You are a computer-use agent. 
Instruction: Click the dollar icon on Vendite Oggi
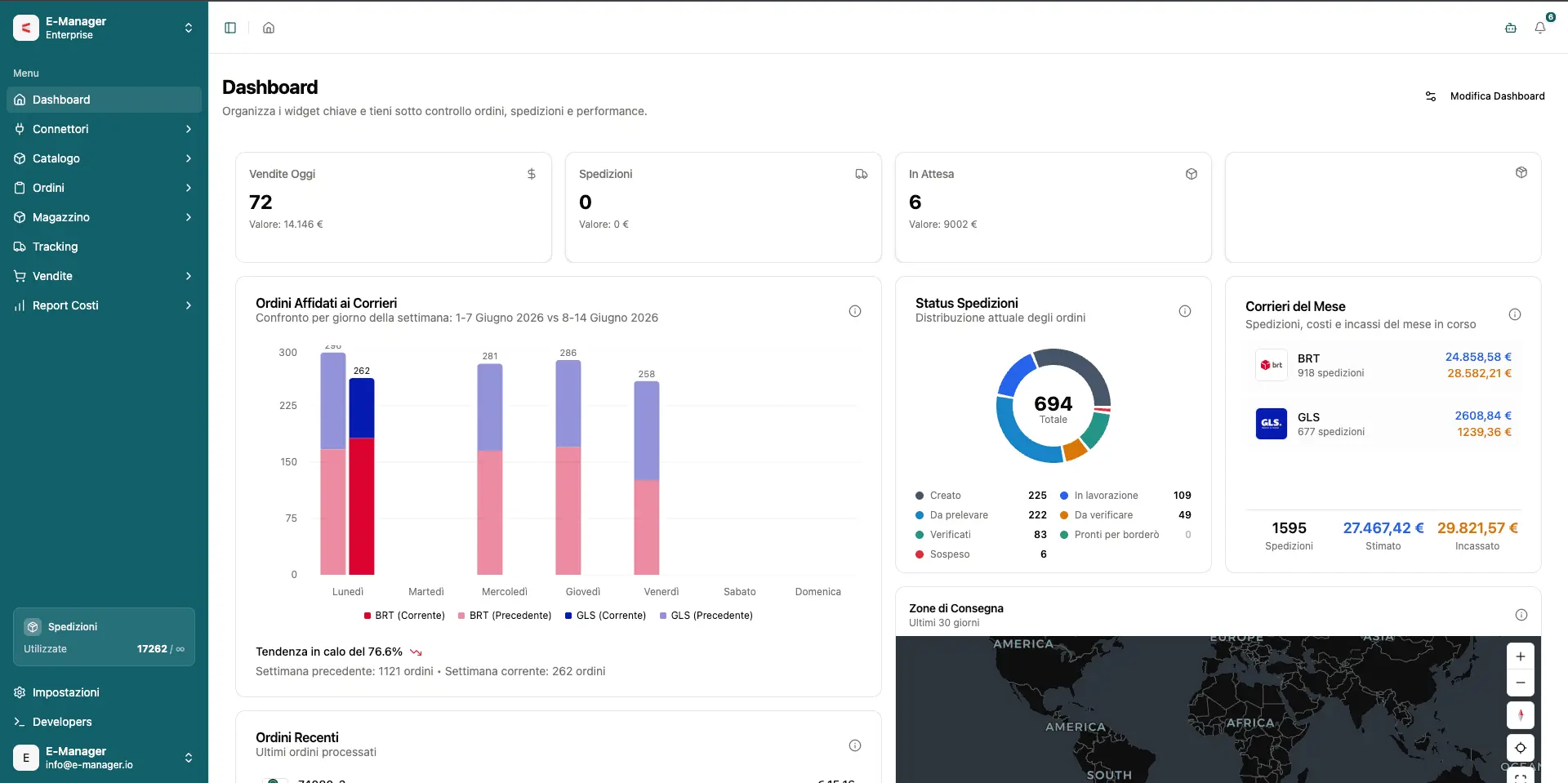pos(532,174)
